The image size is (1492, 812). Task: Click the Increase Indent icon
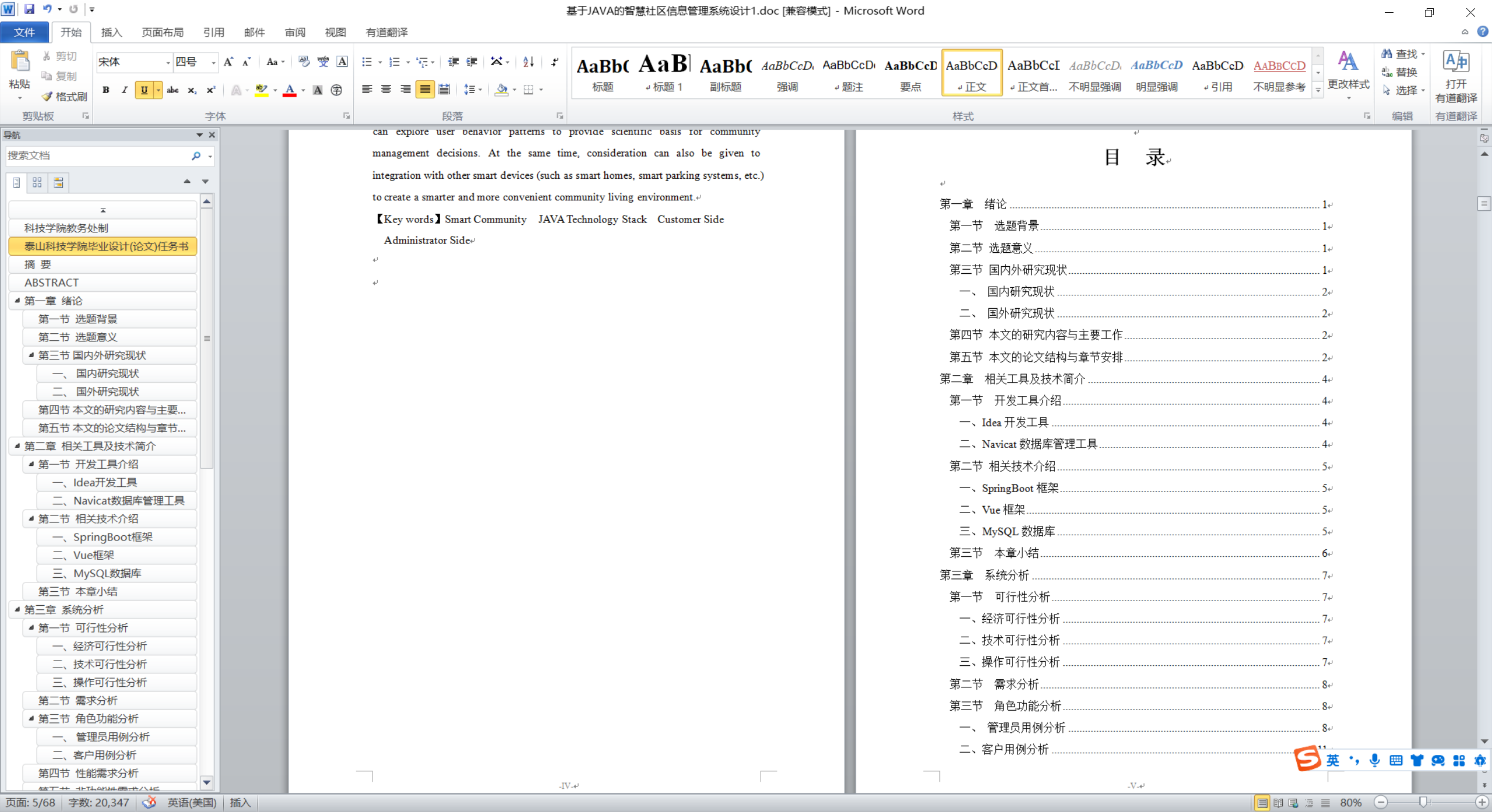[472, 62]
